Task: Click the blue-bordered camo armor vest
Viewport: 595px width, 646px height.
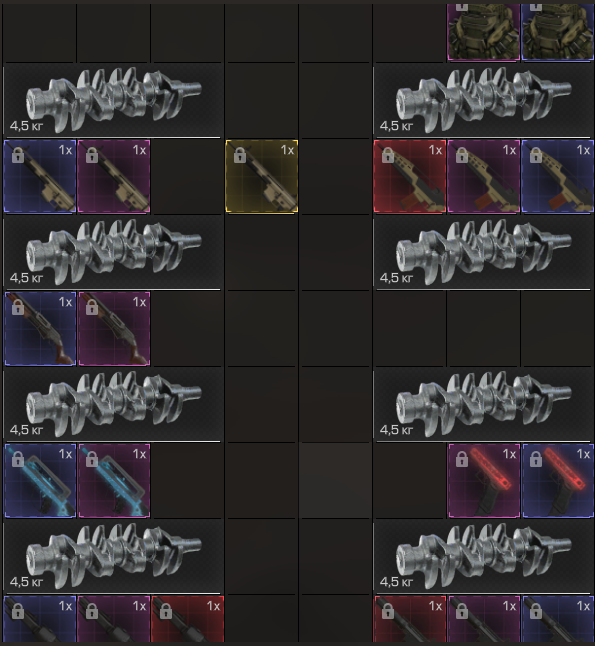Action: coord(558,33)
